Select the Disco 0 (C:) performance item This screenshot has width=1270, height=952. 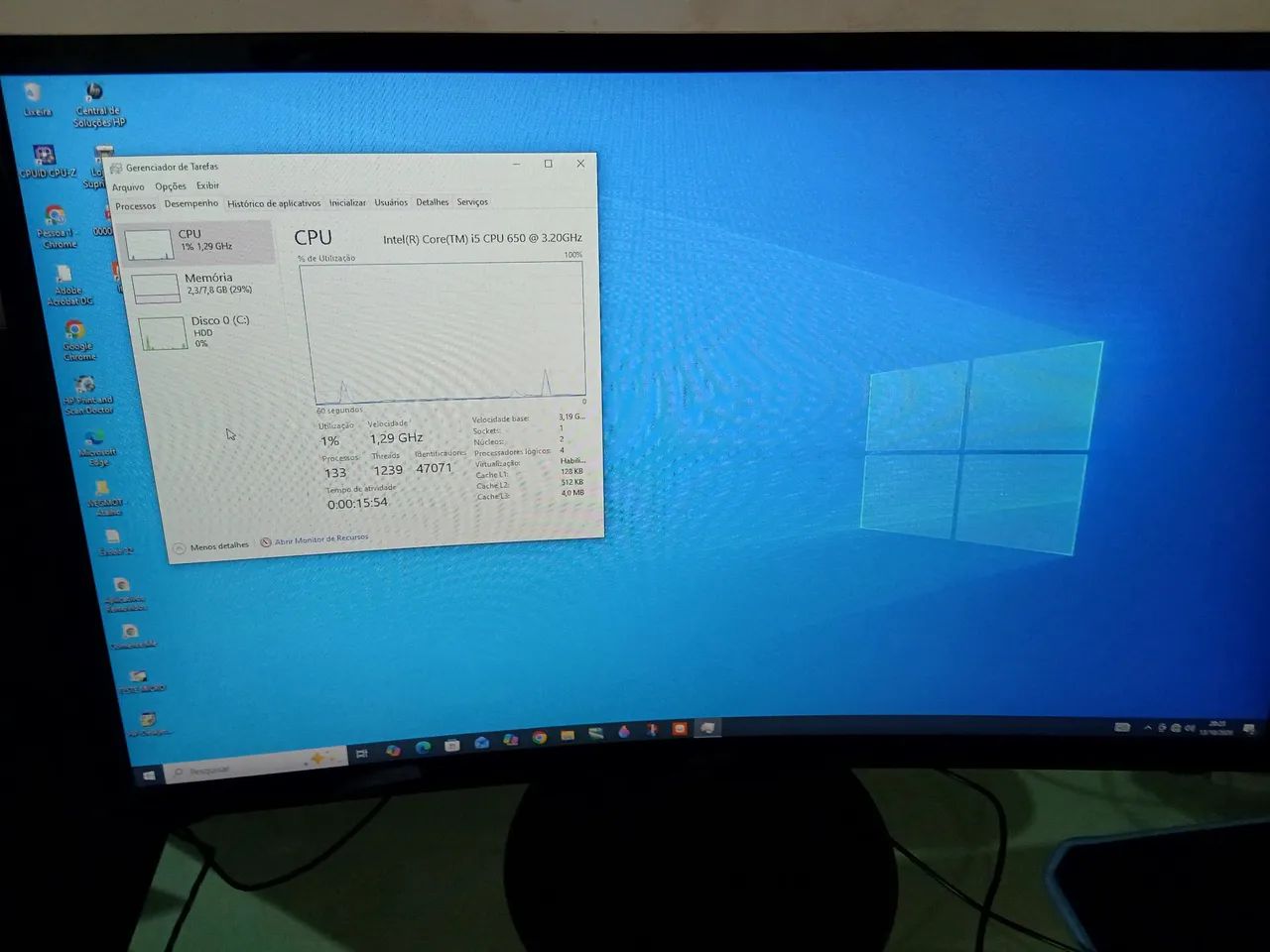(x=206, y=331)
